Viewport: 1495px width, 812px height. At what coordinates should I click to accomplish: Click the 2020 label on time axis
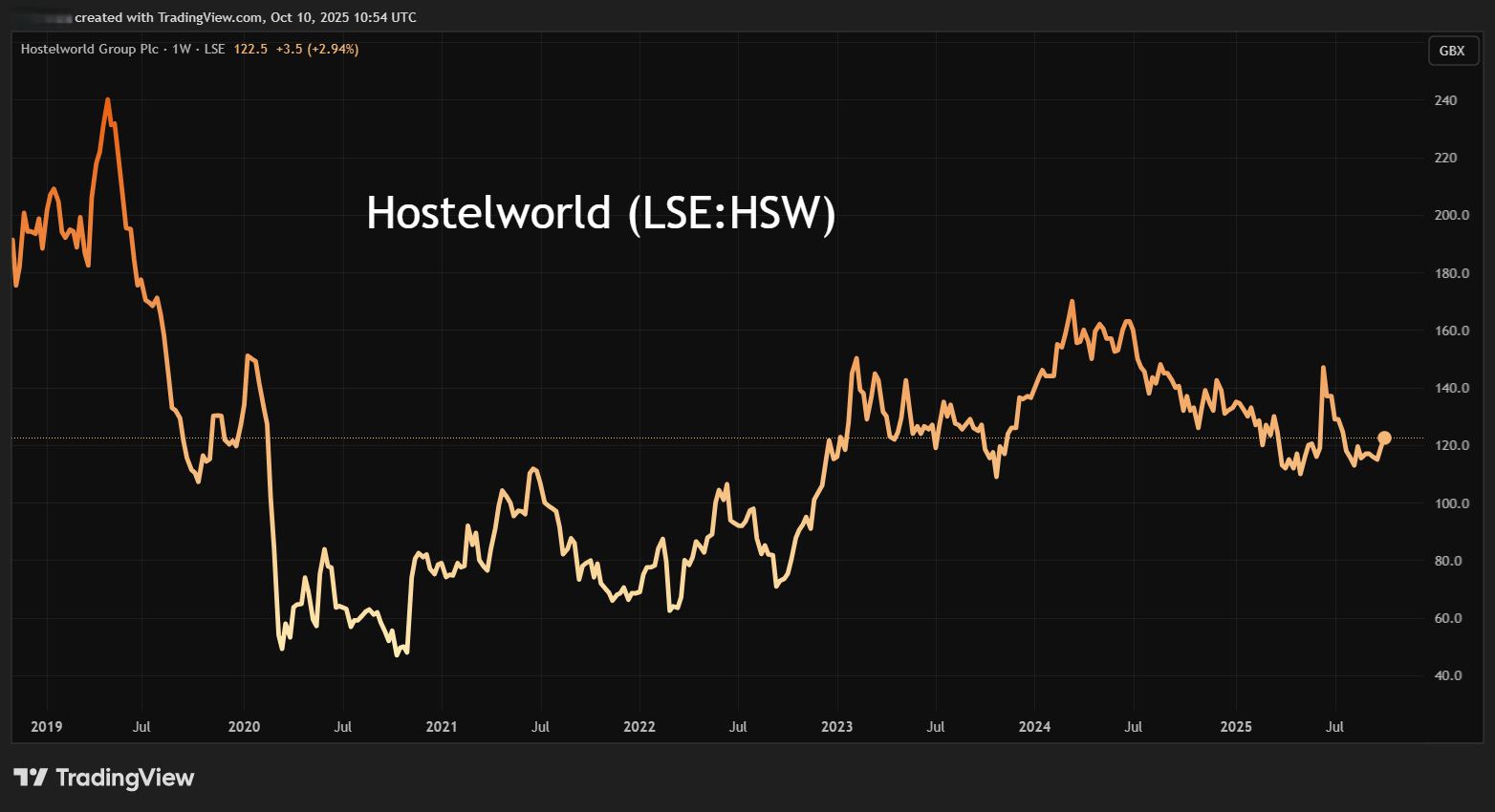244,727
